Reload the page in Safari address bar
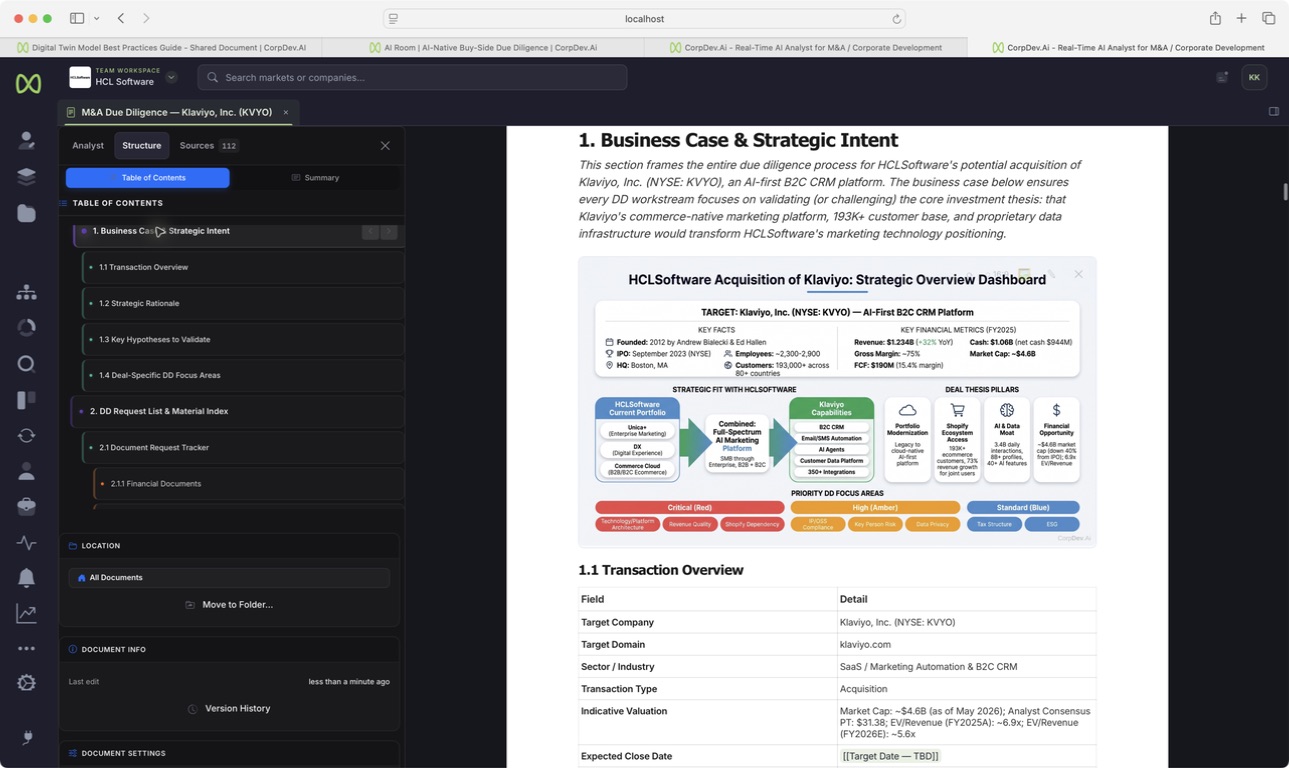Image resolution: width=1289 pixels, height=768 pixels. [896, 19]
